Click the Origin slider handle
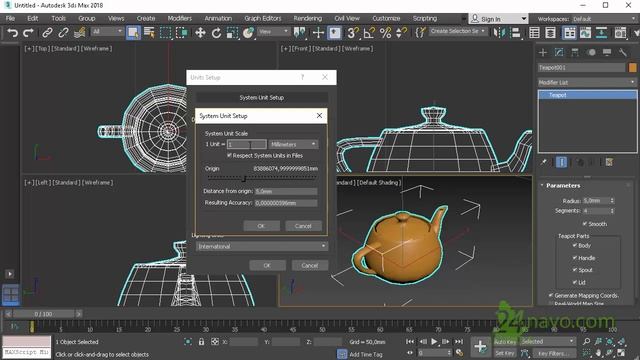This screenshot has height=360, width=640. tap(244, 178)
